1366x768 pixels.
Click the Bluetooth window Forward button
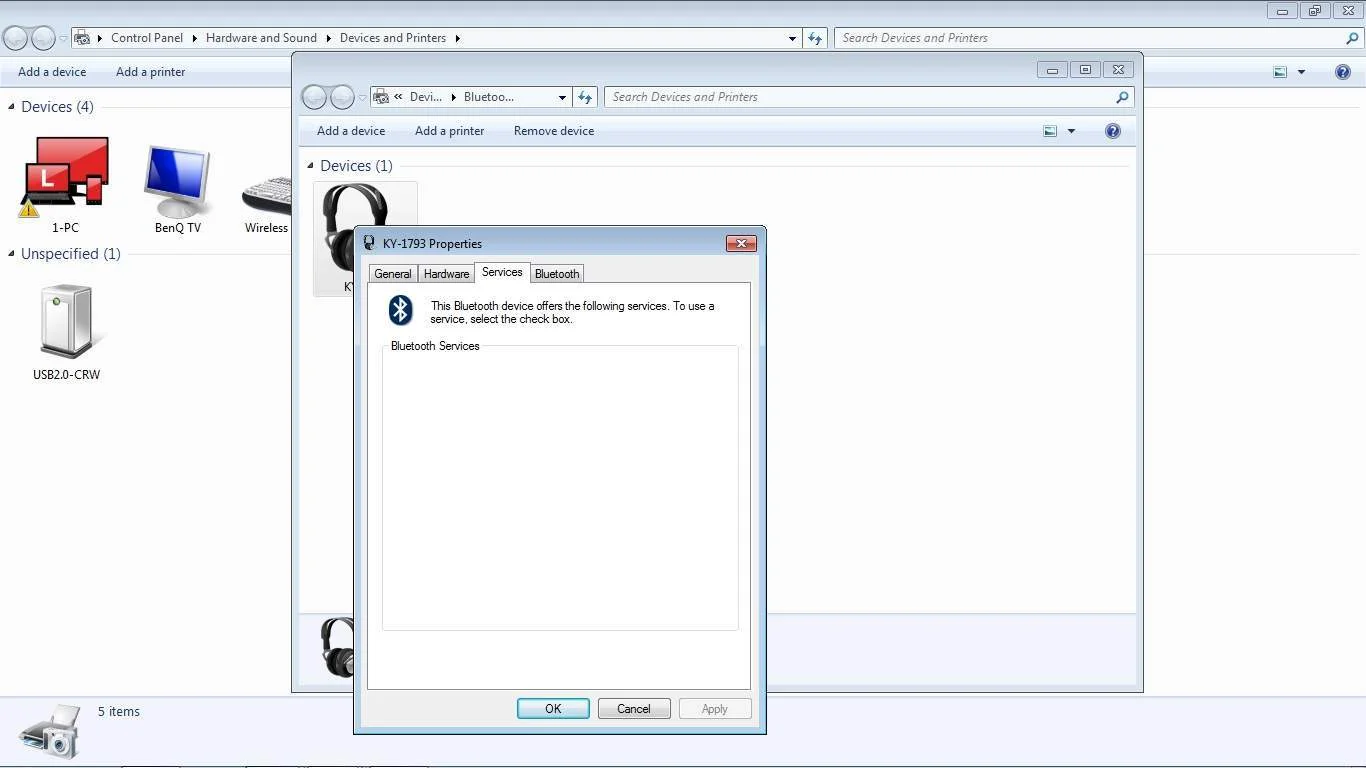[x=342, y=97]
